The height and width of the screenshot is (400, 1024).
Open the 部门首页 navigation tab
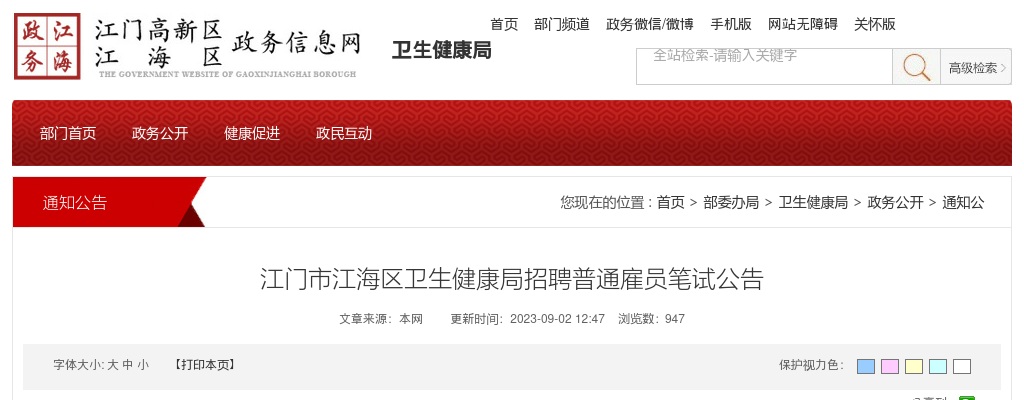[x=68, y=133]
